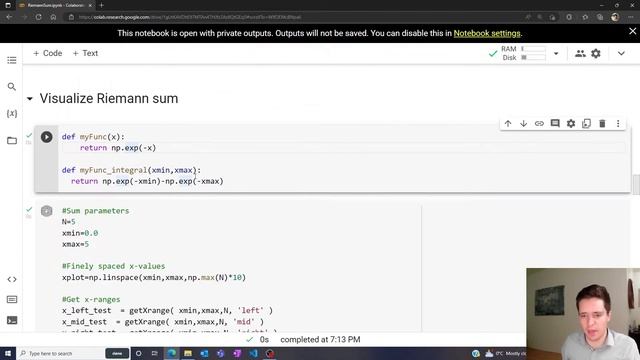Image resolution: width=640 pixels, height=360 pixels.
Task: Mirror cell in tab icon
Action: click(587, 123)
